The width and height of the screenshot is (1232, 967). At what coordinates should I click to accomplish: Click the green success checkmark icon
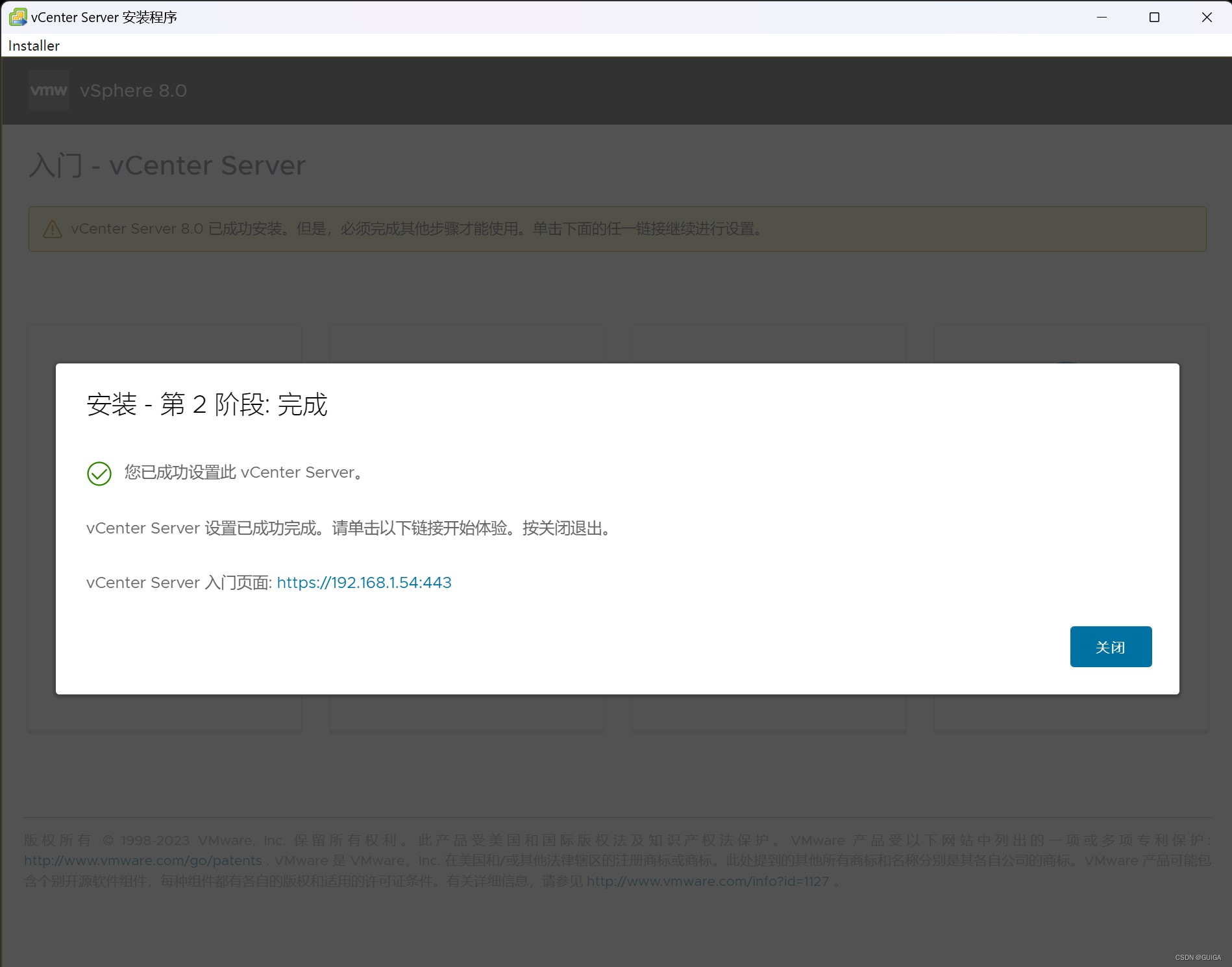(99, 473)
